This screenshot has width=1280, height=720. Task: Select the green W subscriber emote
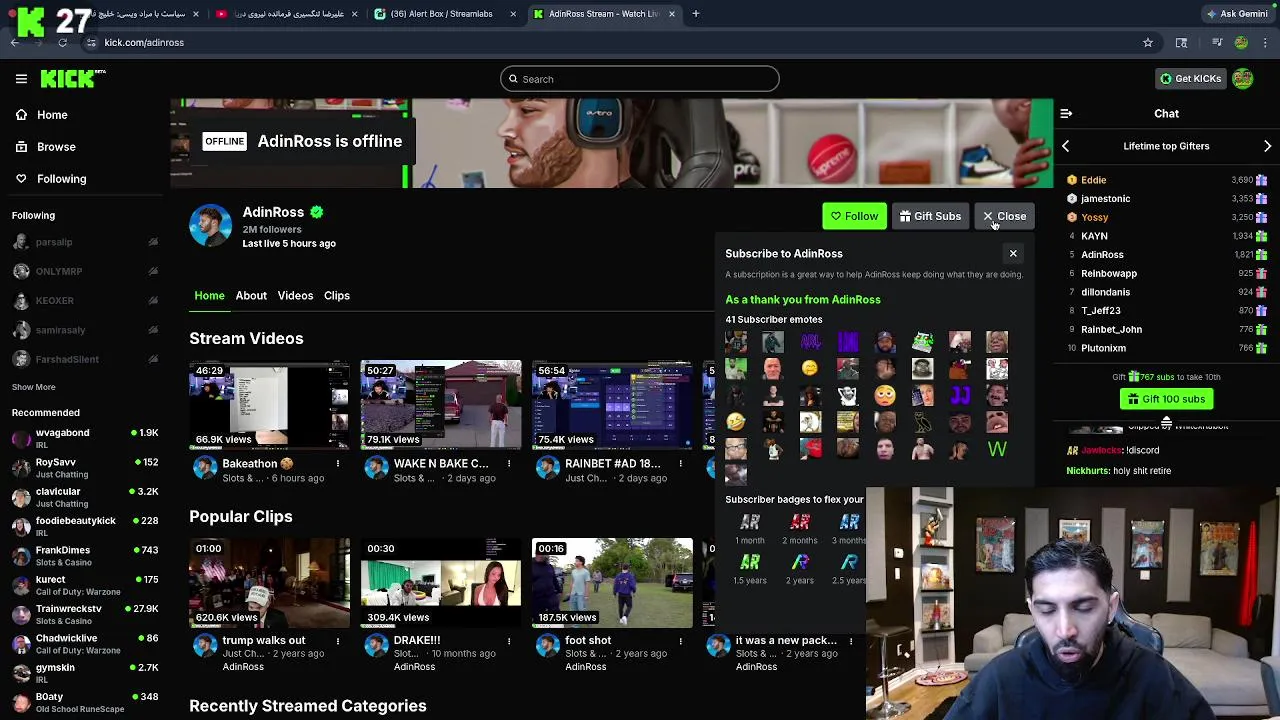click(997, 450)
